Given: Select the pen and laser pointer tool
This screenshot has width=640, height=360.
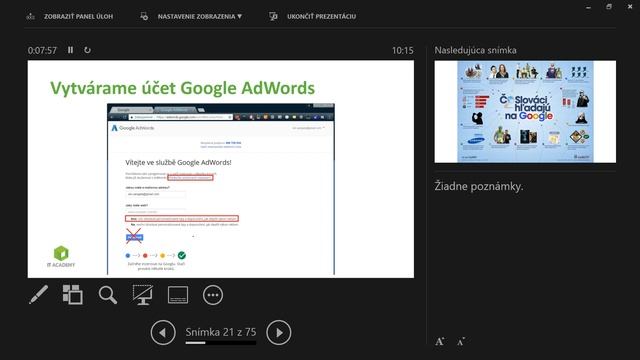Looking at the screenshot, I should click(39, 294).
